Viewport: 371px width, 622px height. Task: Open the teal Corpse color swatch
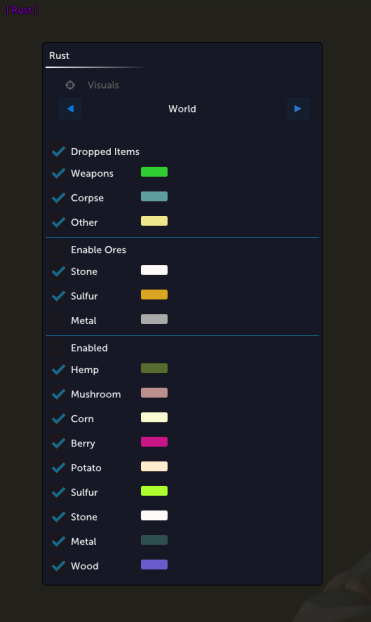tap(154, 196)
